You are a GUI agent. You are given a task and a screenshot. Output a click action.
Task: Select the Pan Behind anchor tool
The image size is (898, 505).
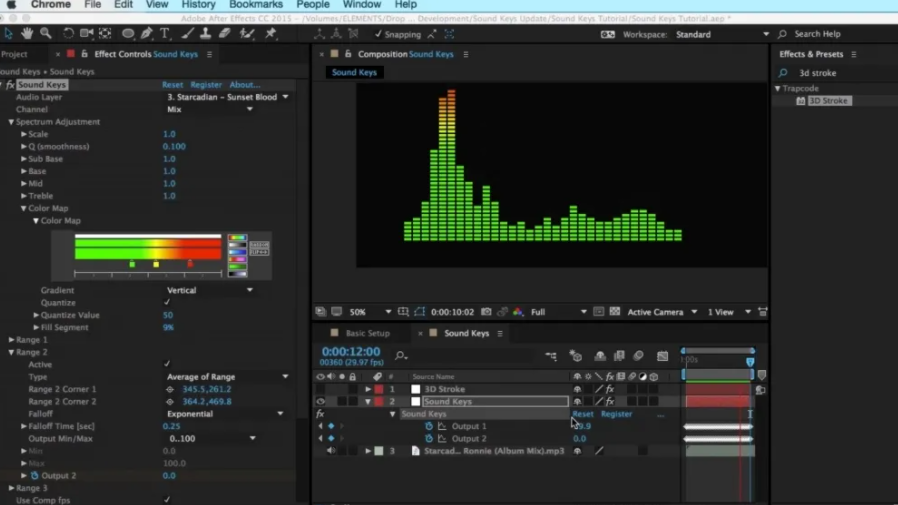pos(105,34)
